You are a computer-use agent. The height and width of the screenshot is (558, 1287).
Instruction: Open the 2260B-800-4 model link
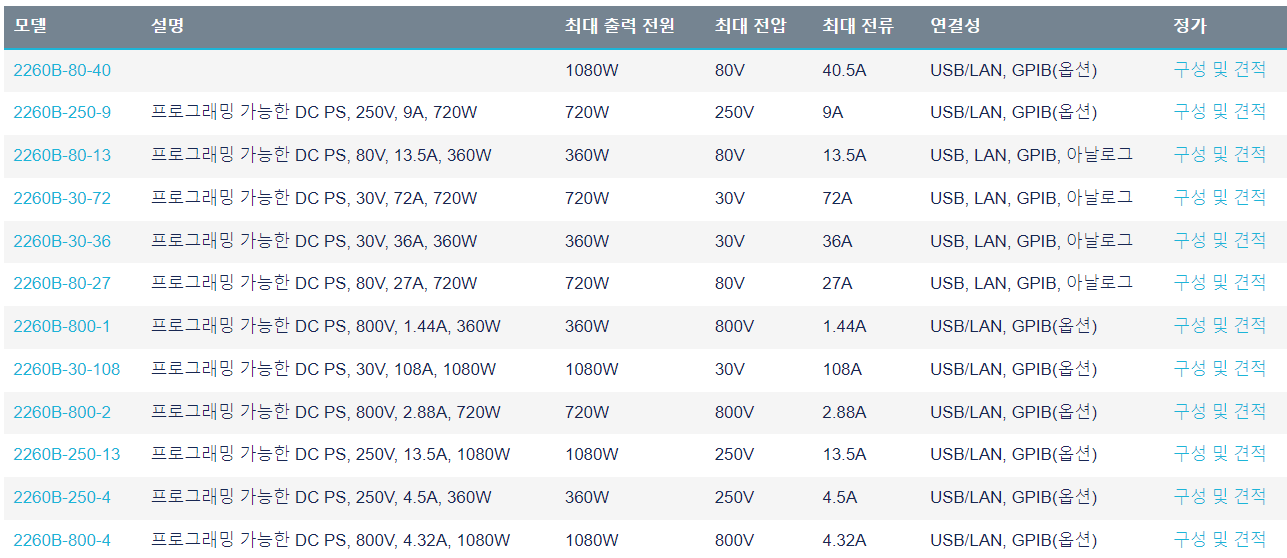[x=62, y=540]
